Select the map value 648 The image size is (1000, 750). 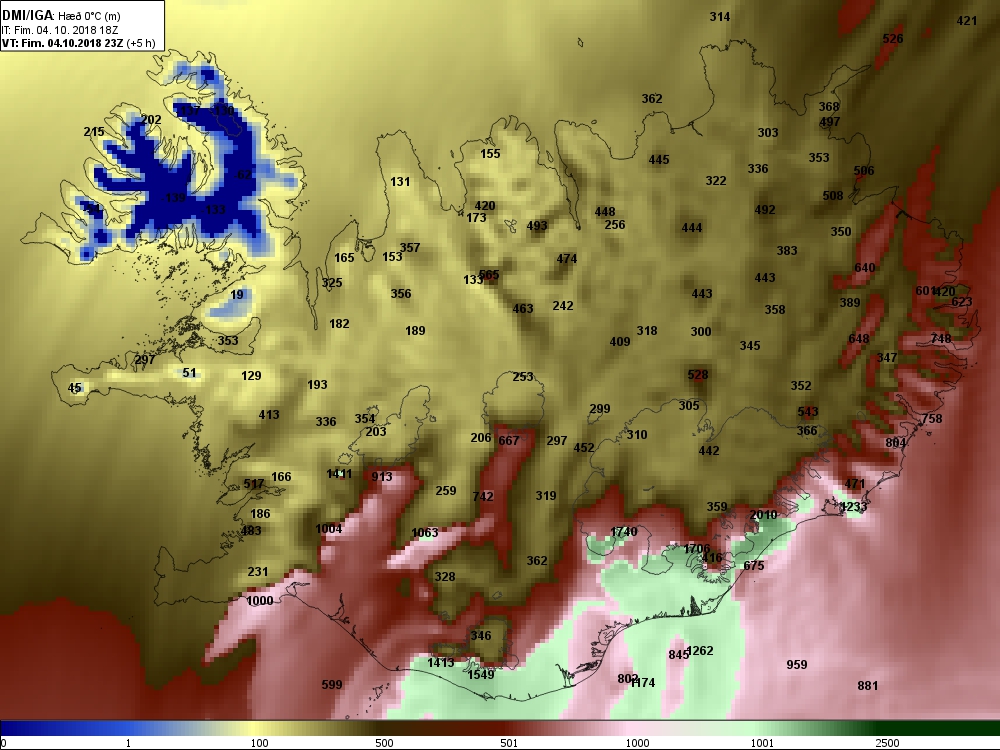coord(859,339)
